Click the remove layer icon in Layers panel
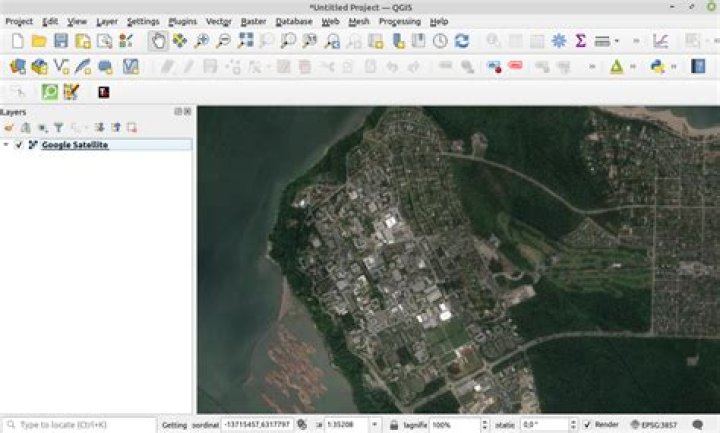Image resolution: width=720 pixels, height=433 pixels. (132, 128)
